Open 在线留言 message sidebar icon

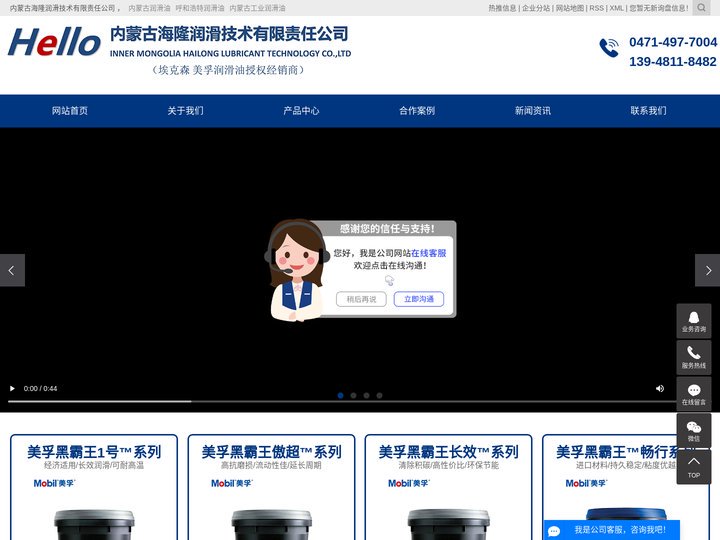693,394
